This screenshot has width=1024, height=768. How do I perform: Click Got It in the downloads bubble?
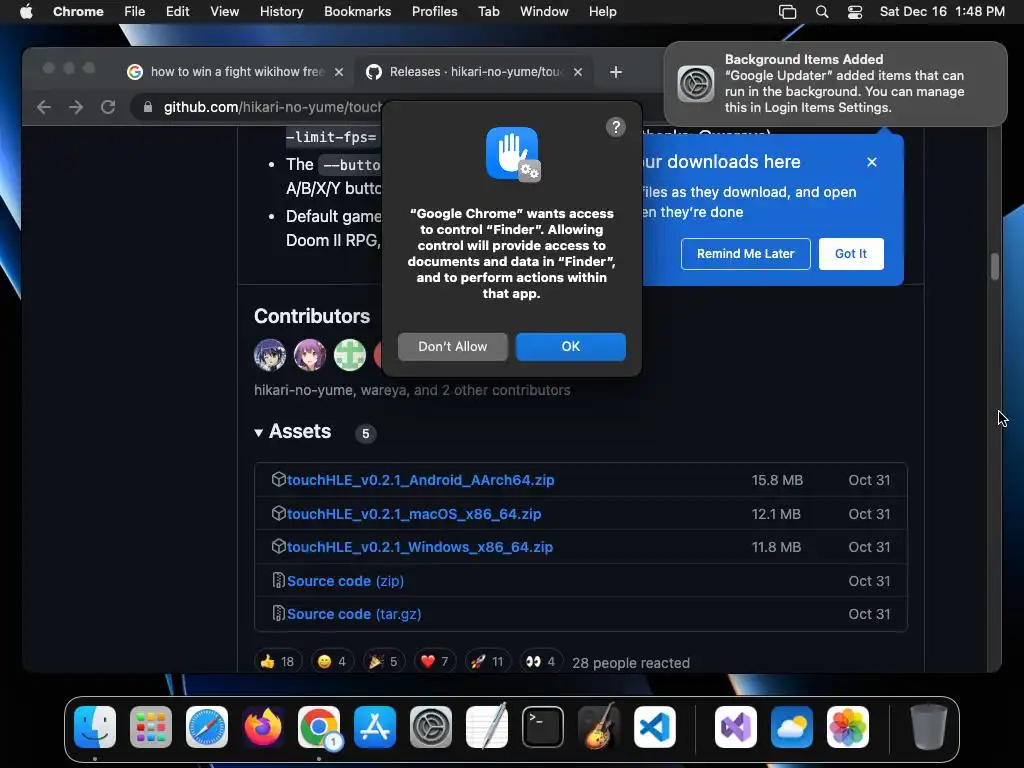[850, 253]
